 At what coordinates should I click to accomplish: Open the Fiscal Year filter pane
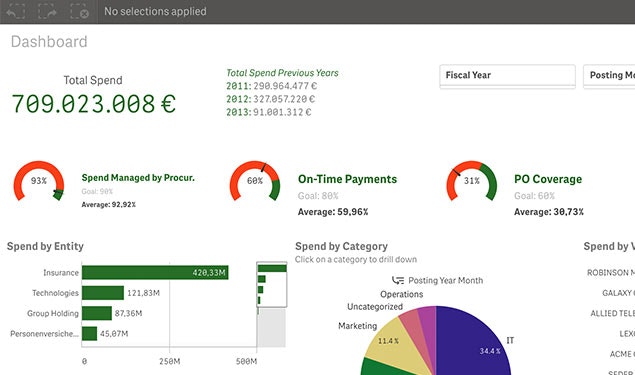[x=507, y=76]
